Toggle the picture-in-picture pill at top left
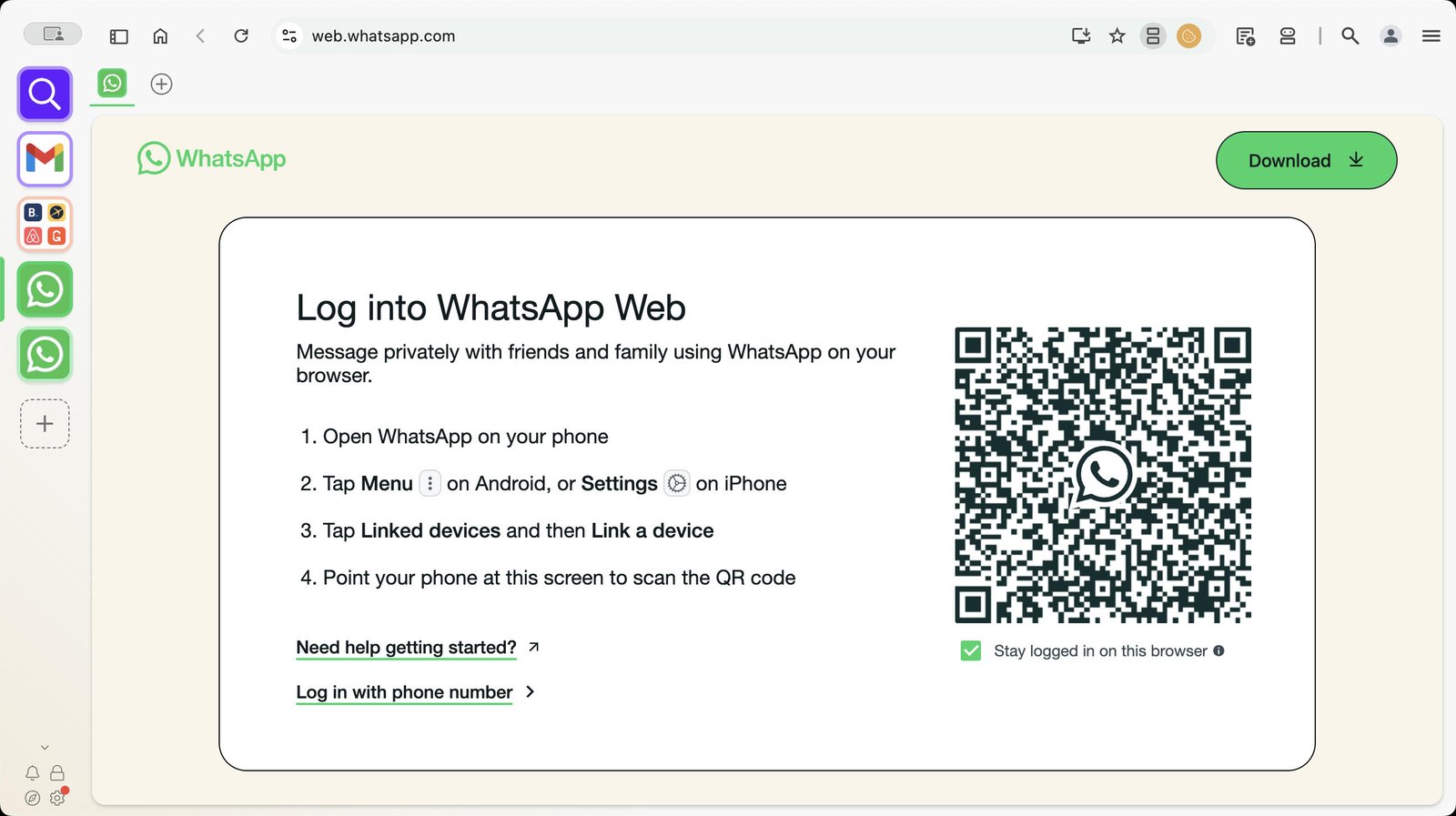Viewport: 1456px width, 816px height. pos(53,35)
